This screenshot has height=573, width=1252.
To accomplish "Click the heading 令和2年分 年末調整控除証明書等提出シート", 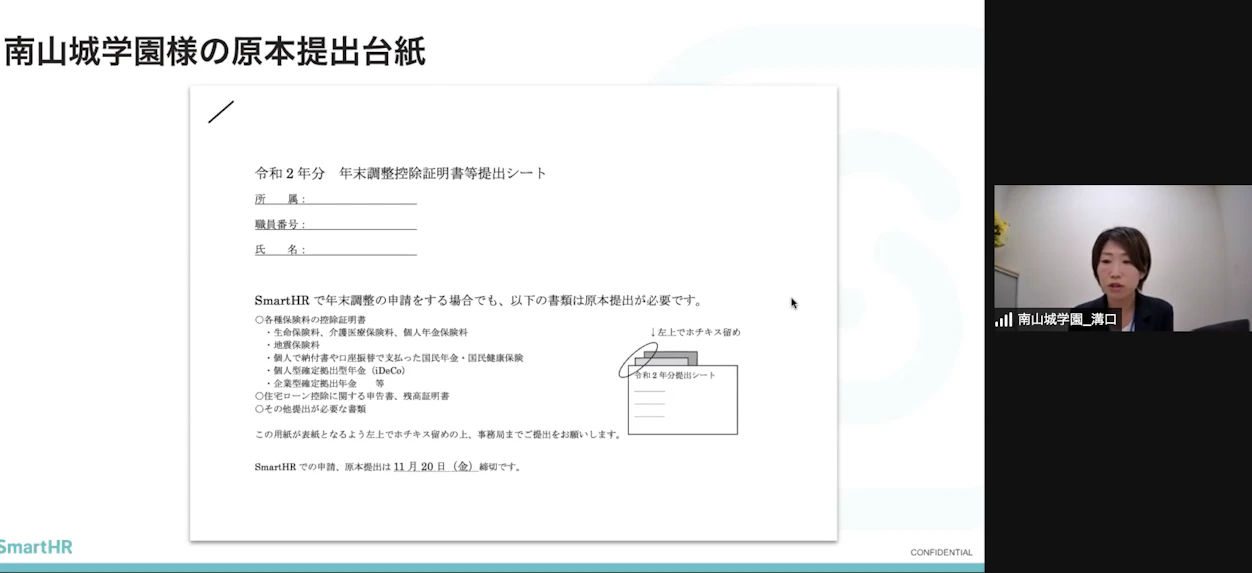I will coord(401,173).
